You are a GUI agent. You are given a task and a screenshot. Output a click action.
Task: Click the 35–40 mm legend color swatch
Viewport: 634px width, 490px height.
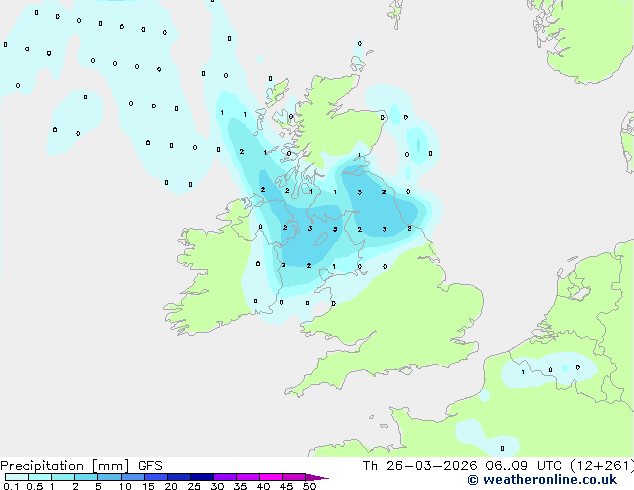click(x=247, y=477)
